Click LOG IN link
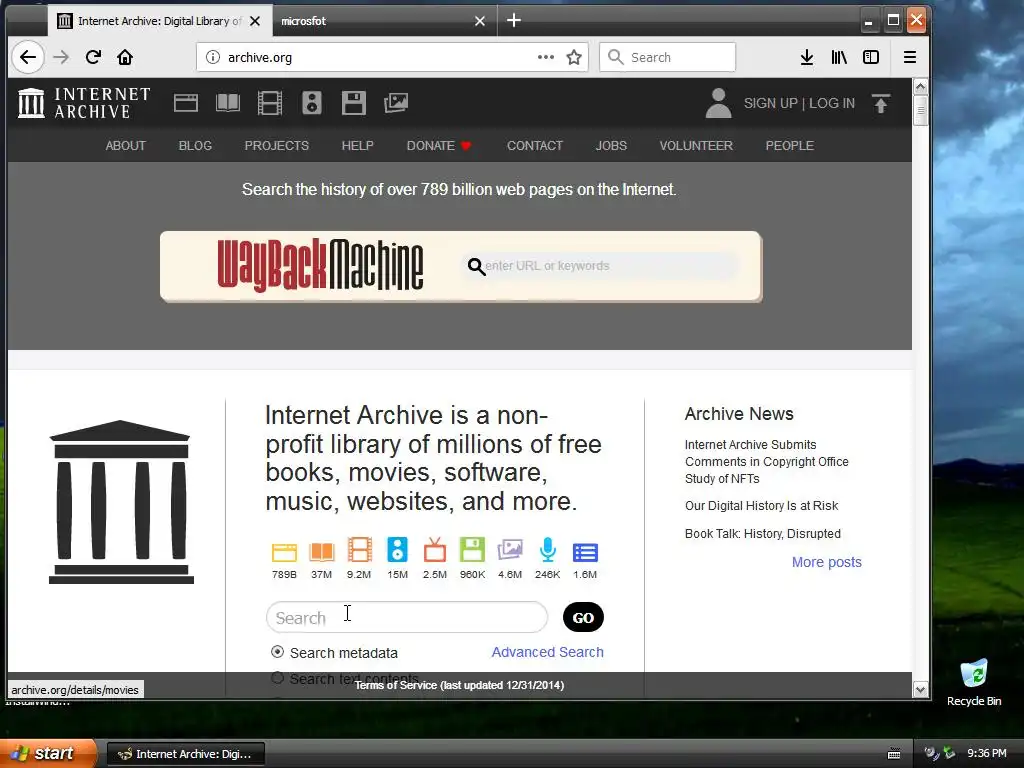 pyautogui.click(x=831, y=103)
